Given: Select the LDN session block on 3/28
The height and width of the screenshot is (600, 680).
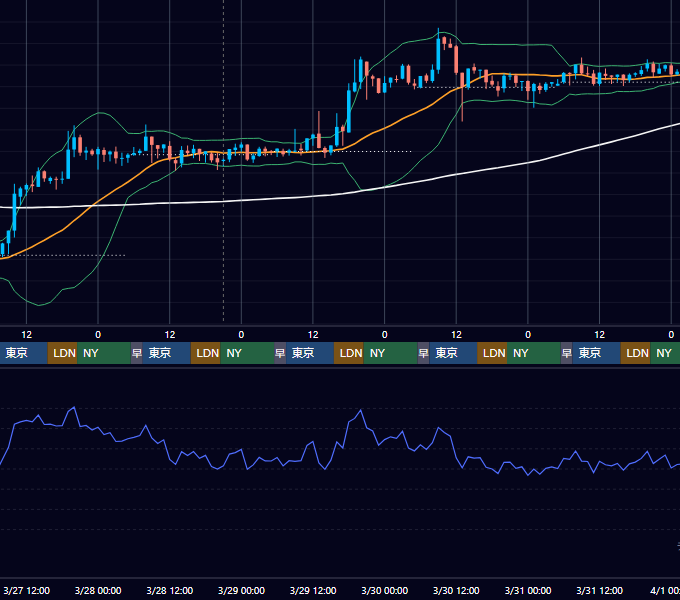Looking at the screenshot, I should click(206, 353).
